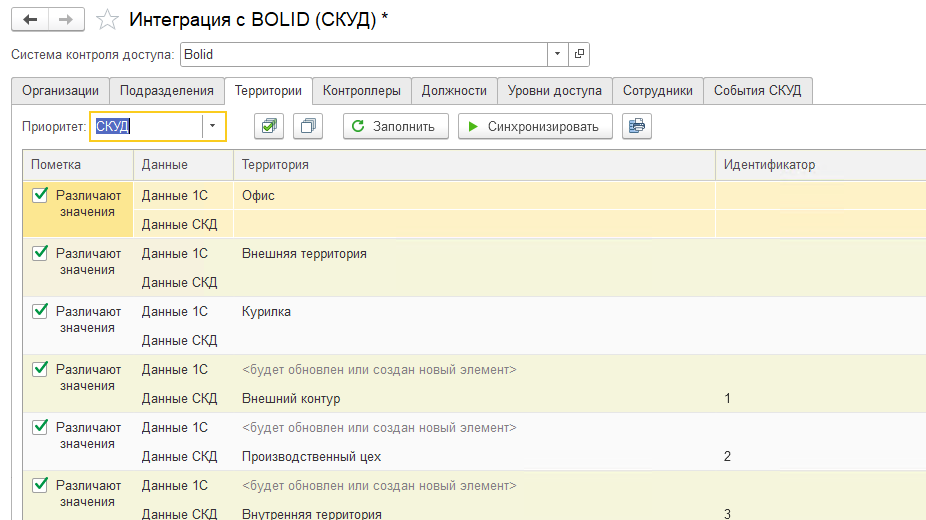Open the access control system reference button
This screenshot has width=926, height=520.
(x=579, y=54)
